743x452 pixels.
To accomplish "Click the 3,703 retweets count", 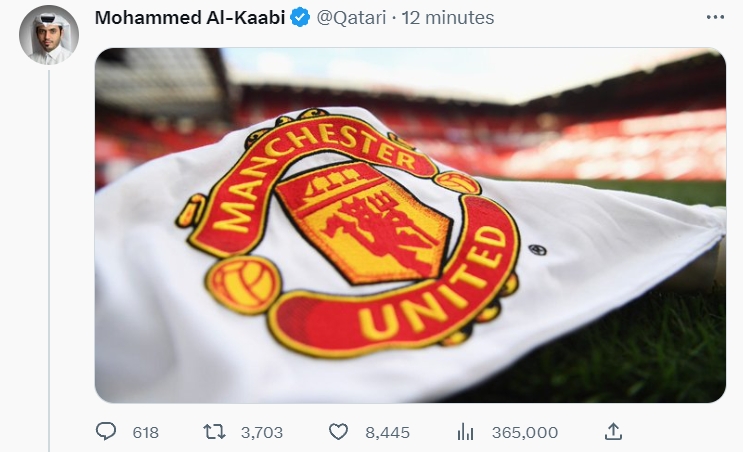I will click(262, 433).
